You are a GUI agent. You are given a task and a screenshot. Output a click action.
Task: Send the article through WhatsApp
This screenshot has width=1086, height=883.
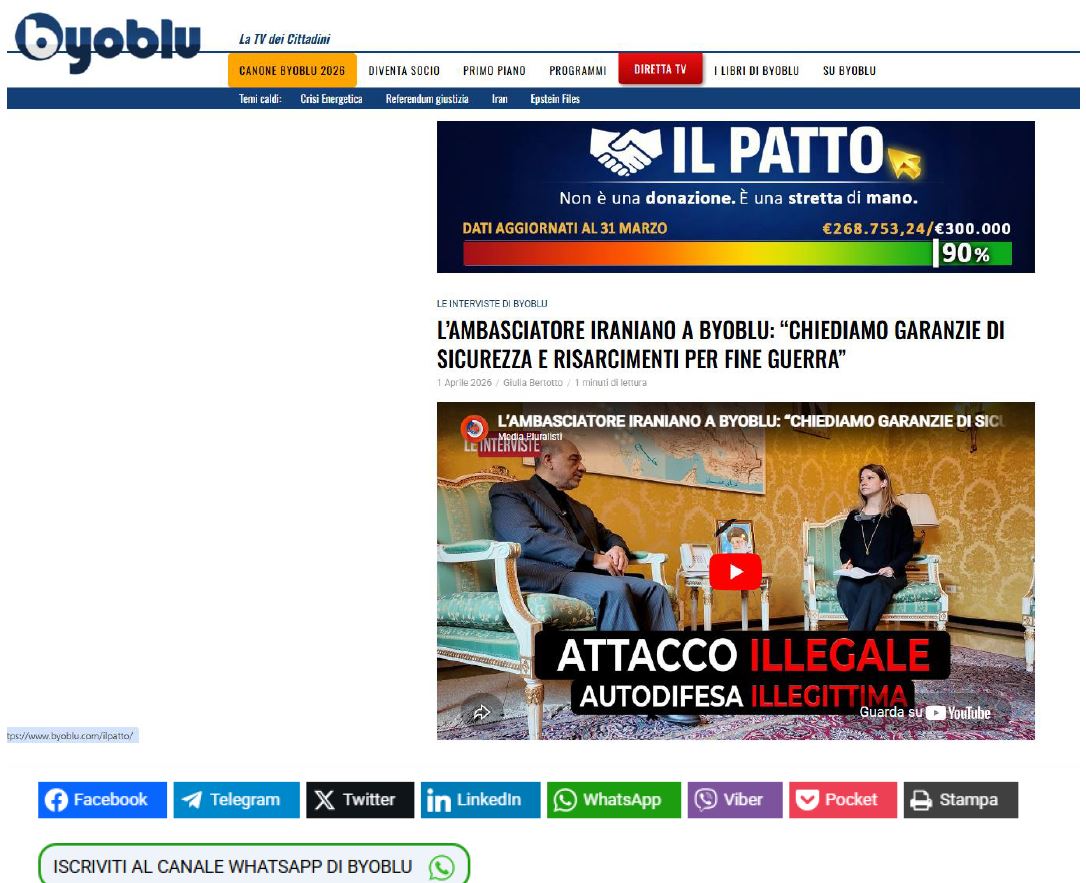click(613, 800)
